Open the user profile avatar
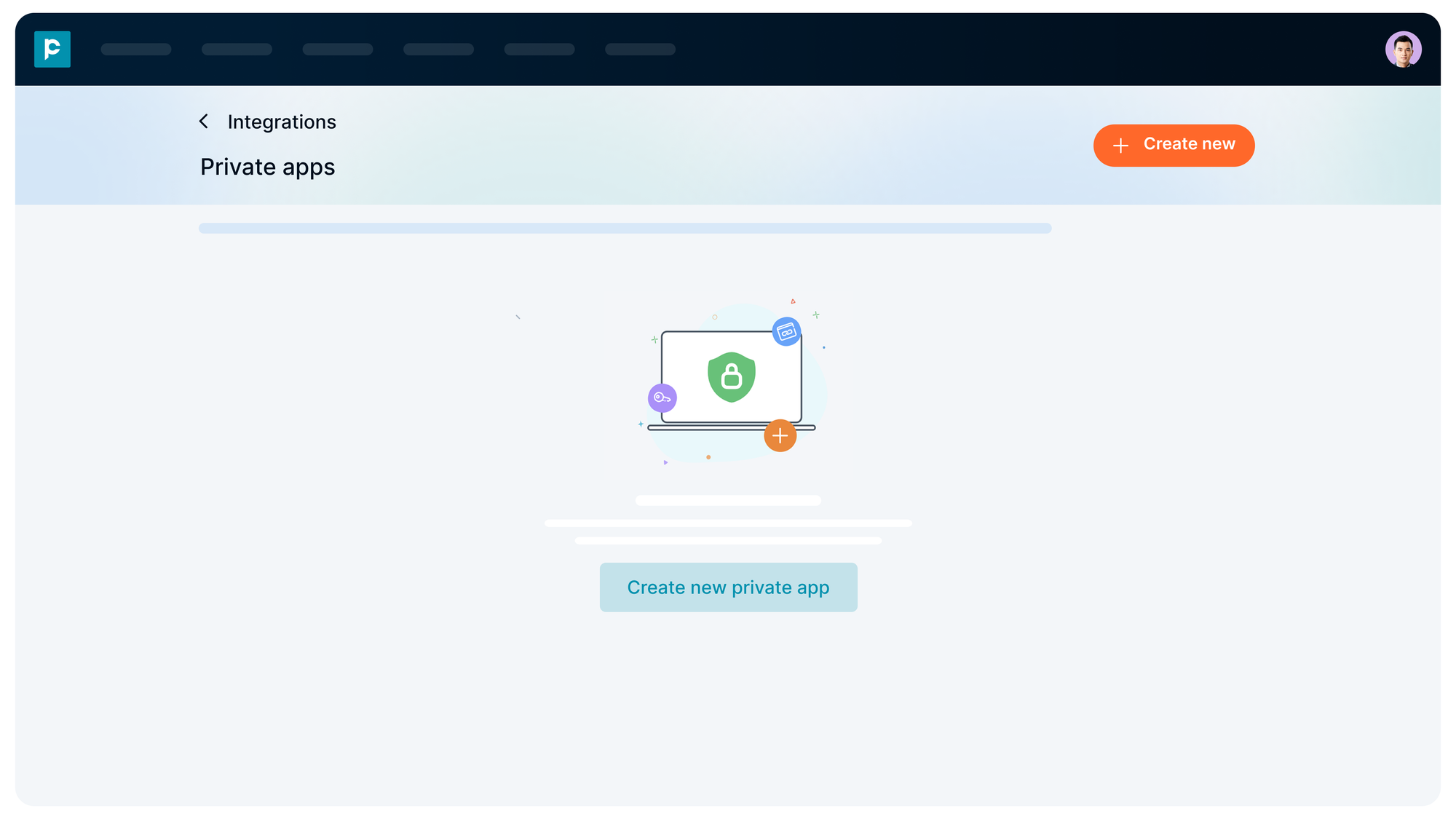This screenshot has height=819, width=1456. click(x=1403, y=50)
